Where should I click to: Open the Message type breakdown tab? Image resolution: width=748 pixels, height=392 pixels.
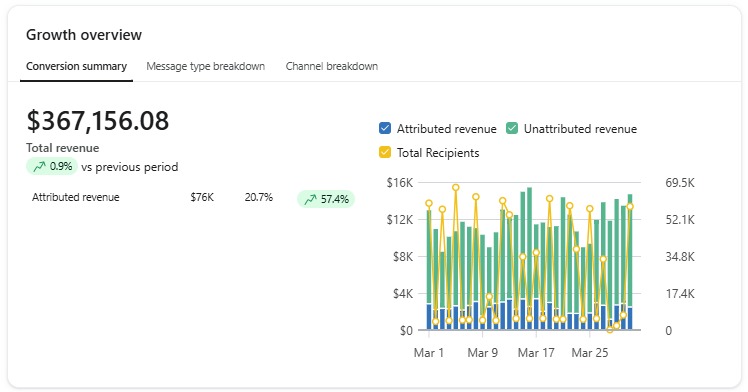(x=206, y=66)
